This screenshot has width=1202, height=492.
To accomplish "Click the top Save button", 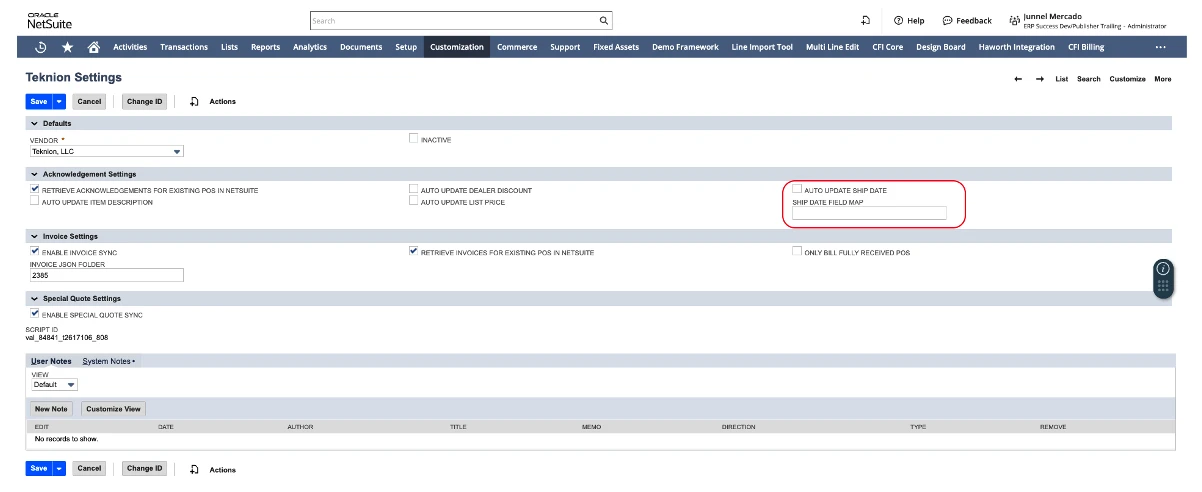I will click(39, 101).
